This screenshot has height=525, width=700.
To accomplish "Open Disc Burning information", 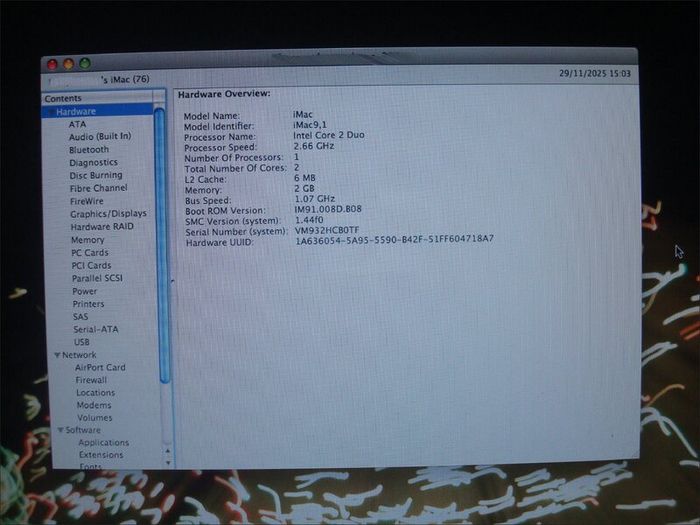I will (x=96, y=175).
